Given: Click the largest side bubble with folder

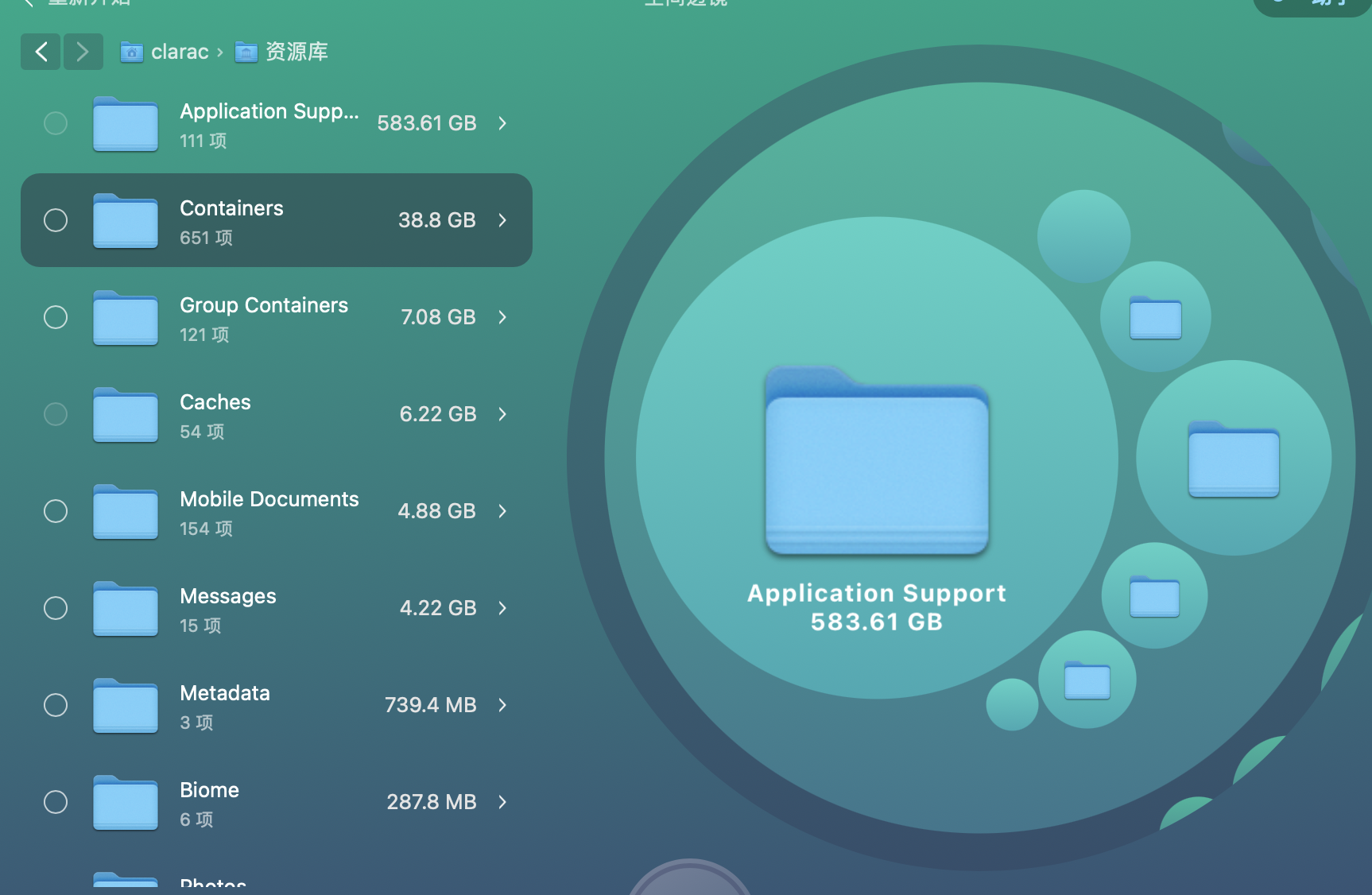Looking at the screenshot, I should point(1233,458).
